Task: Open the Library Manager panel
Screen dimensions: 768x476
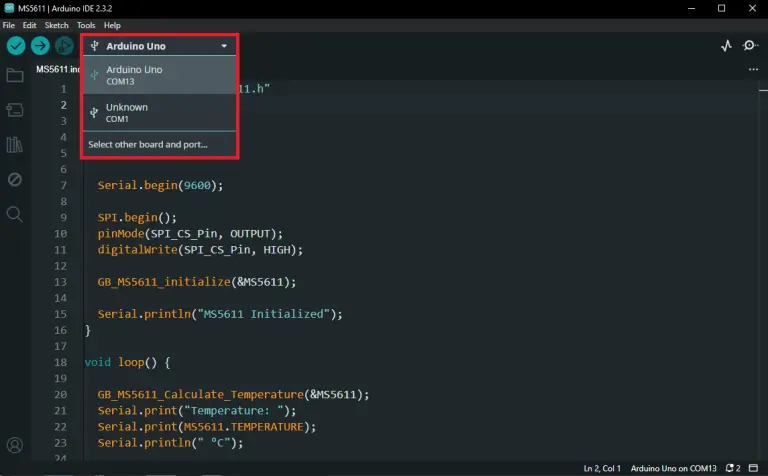Action: pyautogui.click(x=15, y=144)
